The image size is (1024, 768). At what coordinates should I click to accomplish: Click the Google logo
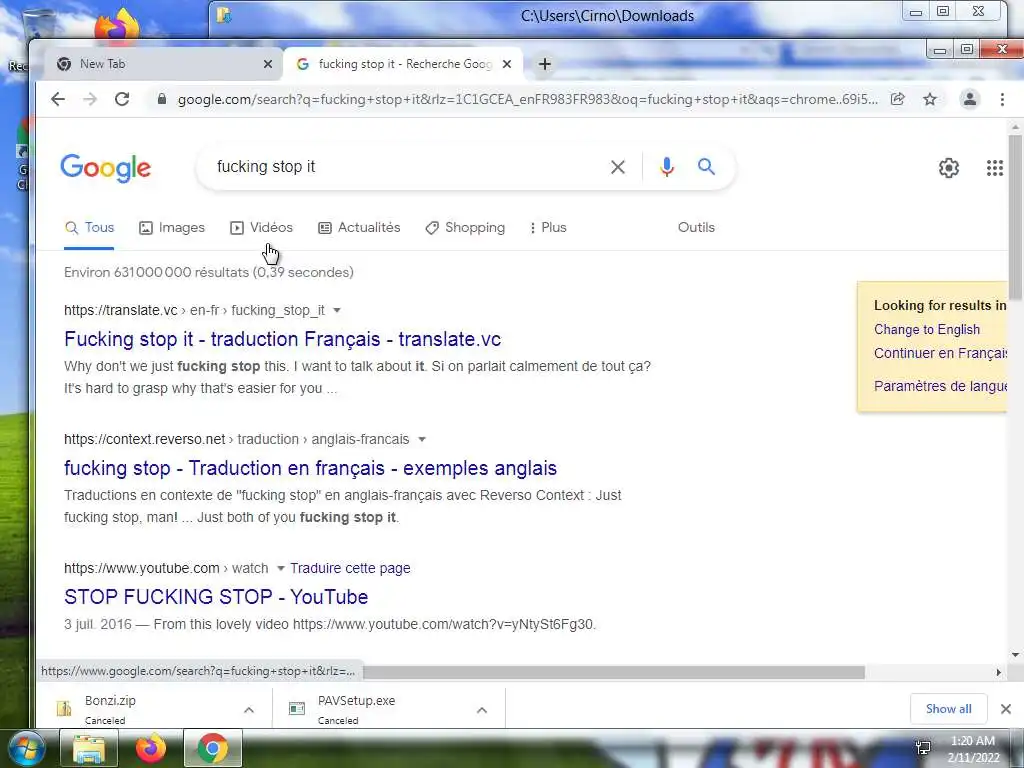(x=106, y=168)
